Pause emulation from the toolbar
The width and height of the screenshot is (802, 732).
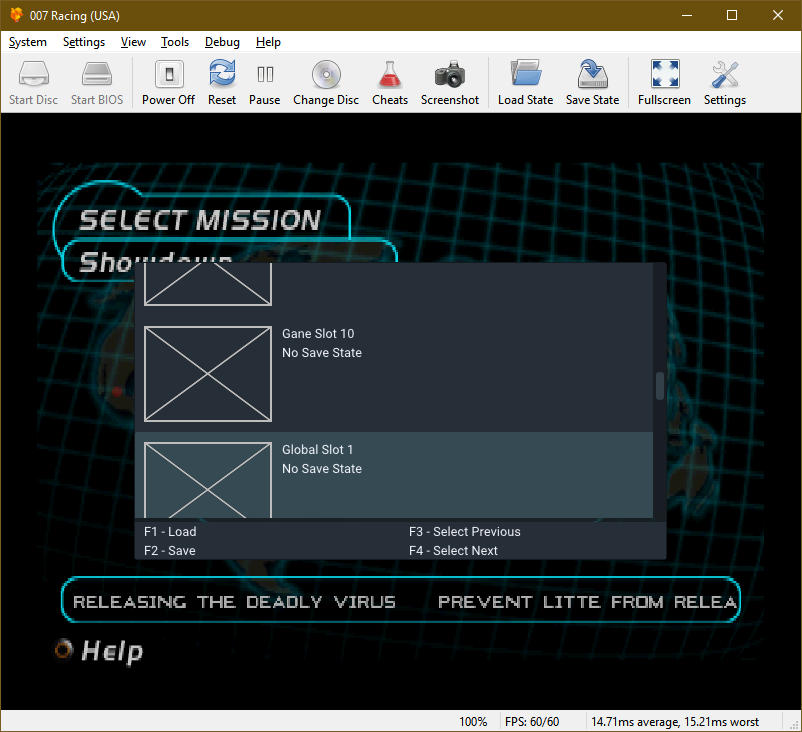click(x=264, y=82)
